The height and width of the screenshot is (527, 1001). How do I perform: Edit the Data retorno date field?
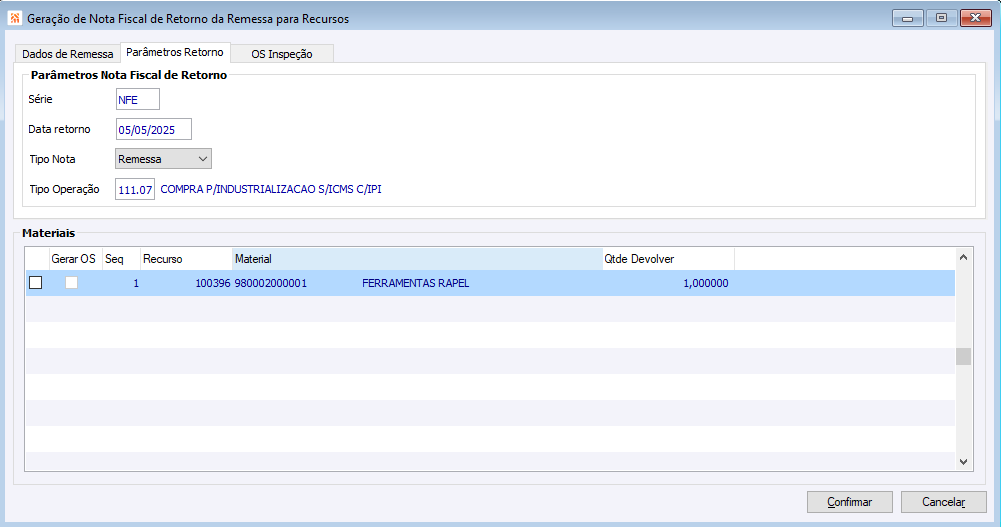154,130
